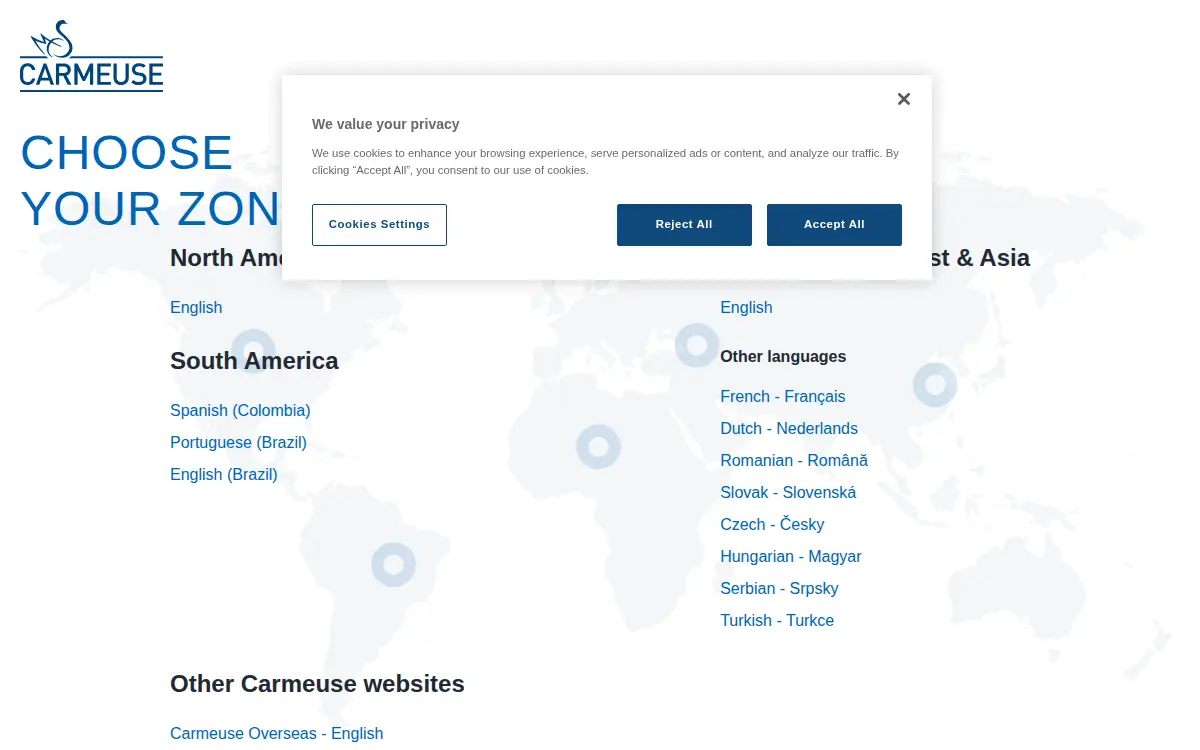This screenshot has width=1200, height=750.
Task: Choose Portuguese (Brazil) language
Action: click(x=238, y=443)
